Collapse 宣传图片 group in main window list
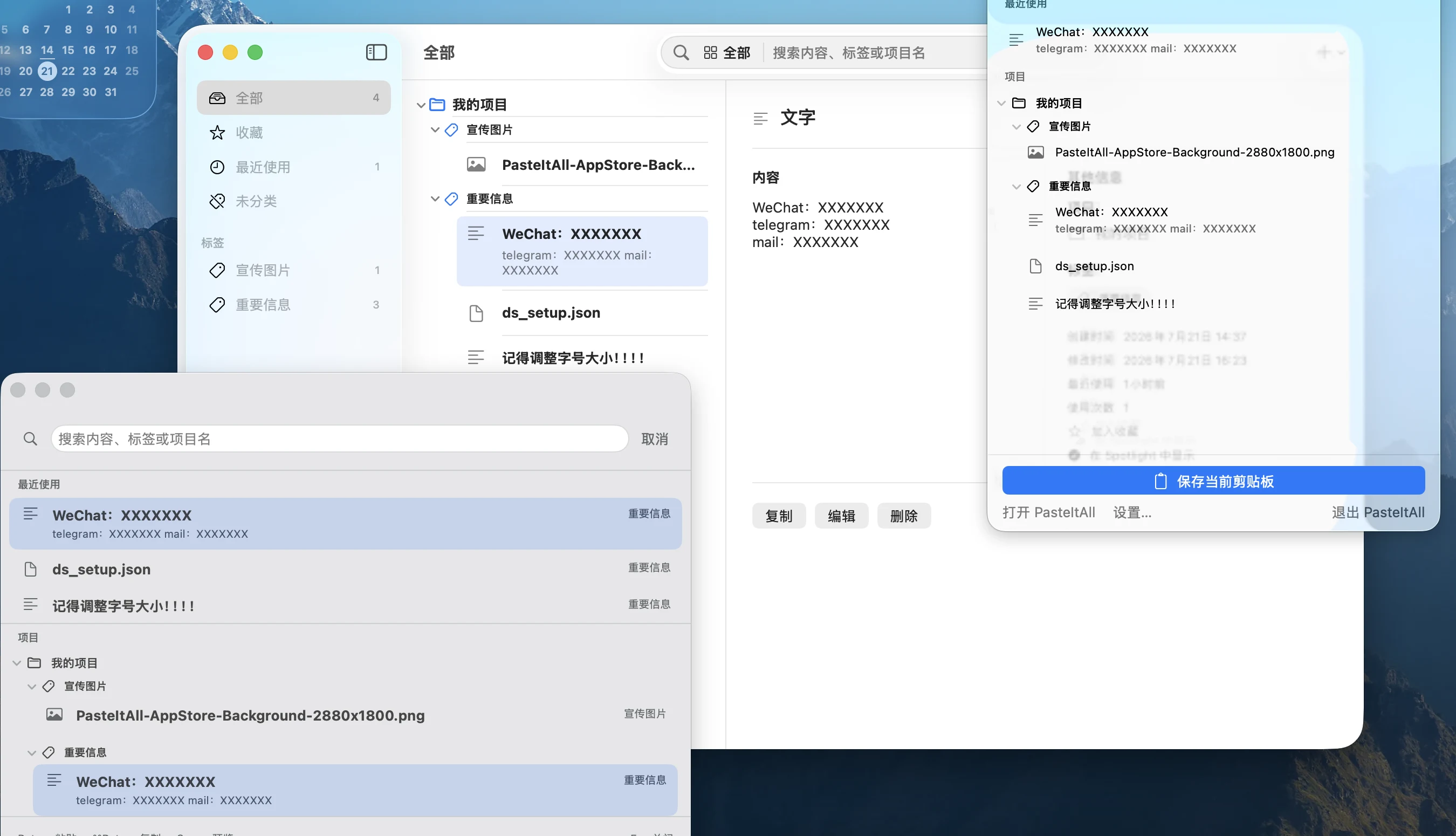The height and width of the screenshot is (836, 1456). 435,130
